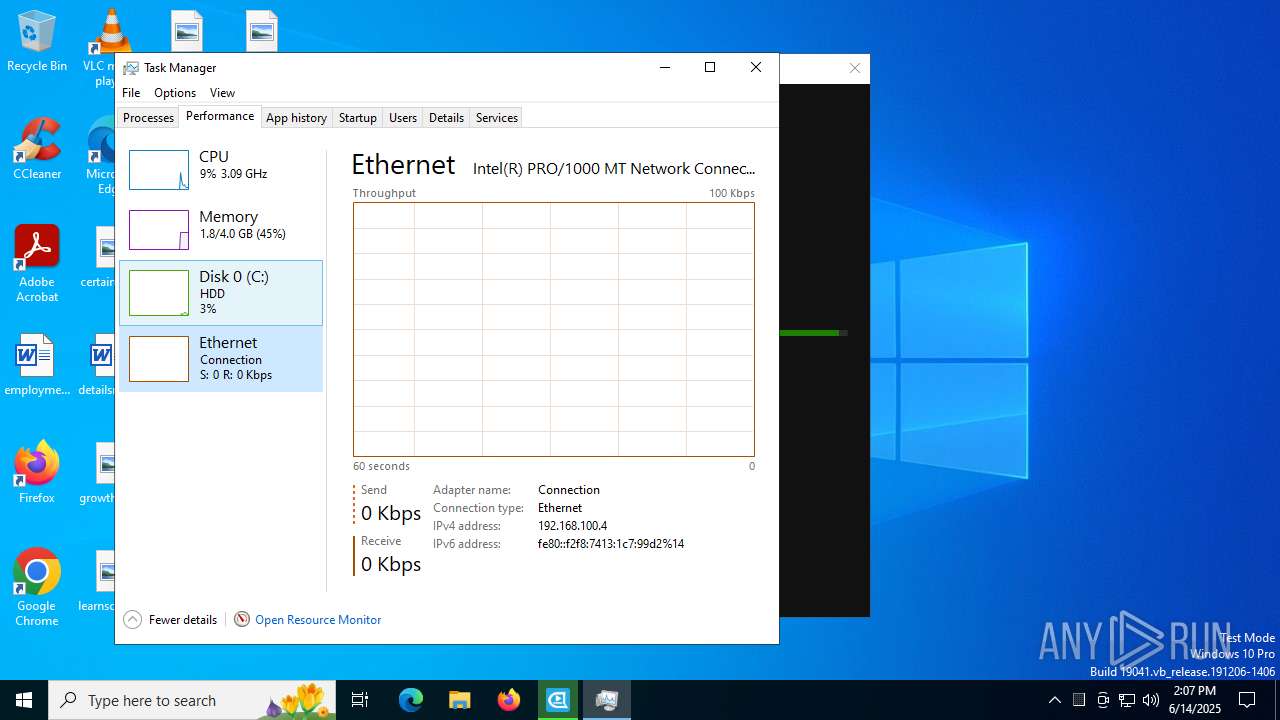1280x720 pixels.
Task: Close the Task Manager window
Action: click(x=756, y=67)
